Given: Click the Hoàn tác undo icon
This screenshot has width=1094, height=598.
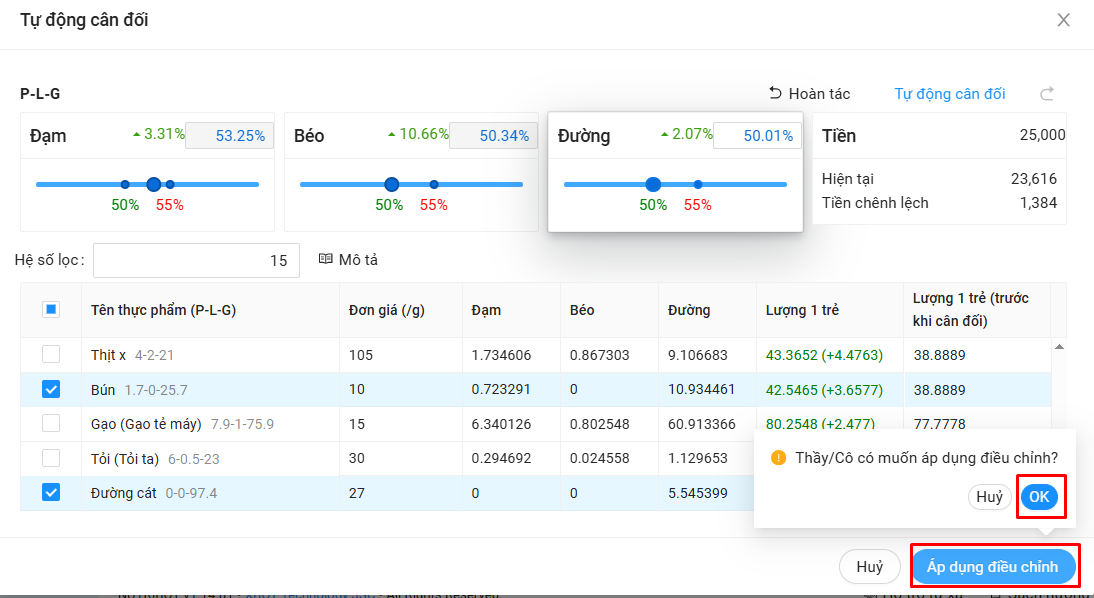Looking at the screenshot, I should point(775,93).
